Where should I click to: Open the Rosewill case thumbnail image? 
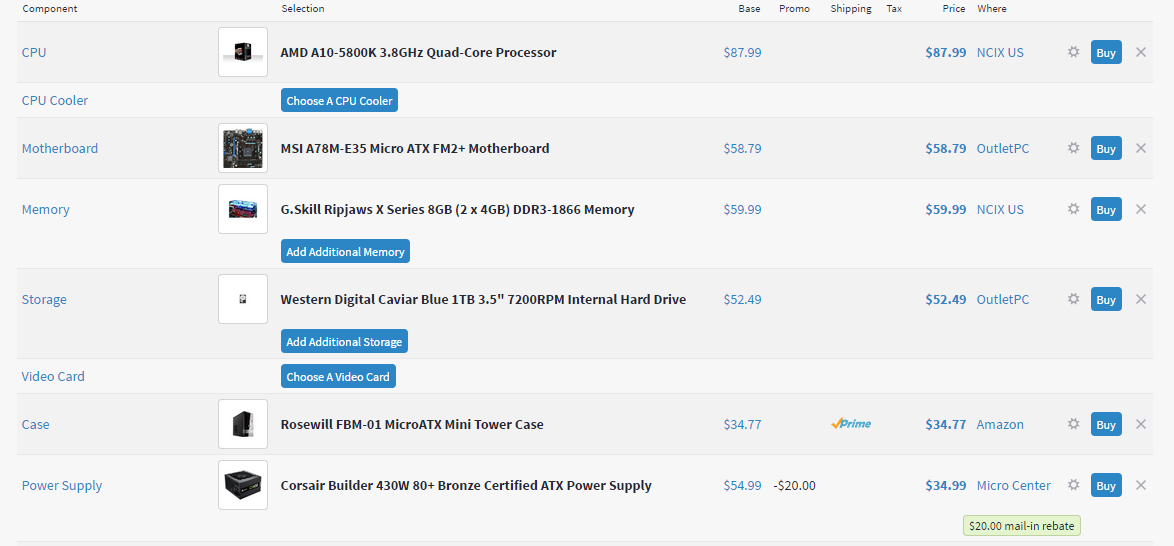point(243,424)
